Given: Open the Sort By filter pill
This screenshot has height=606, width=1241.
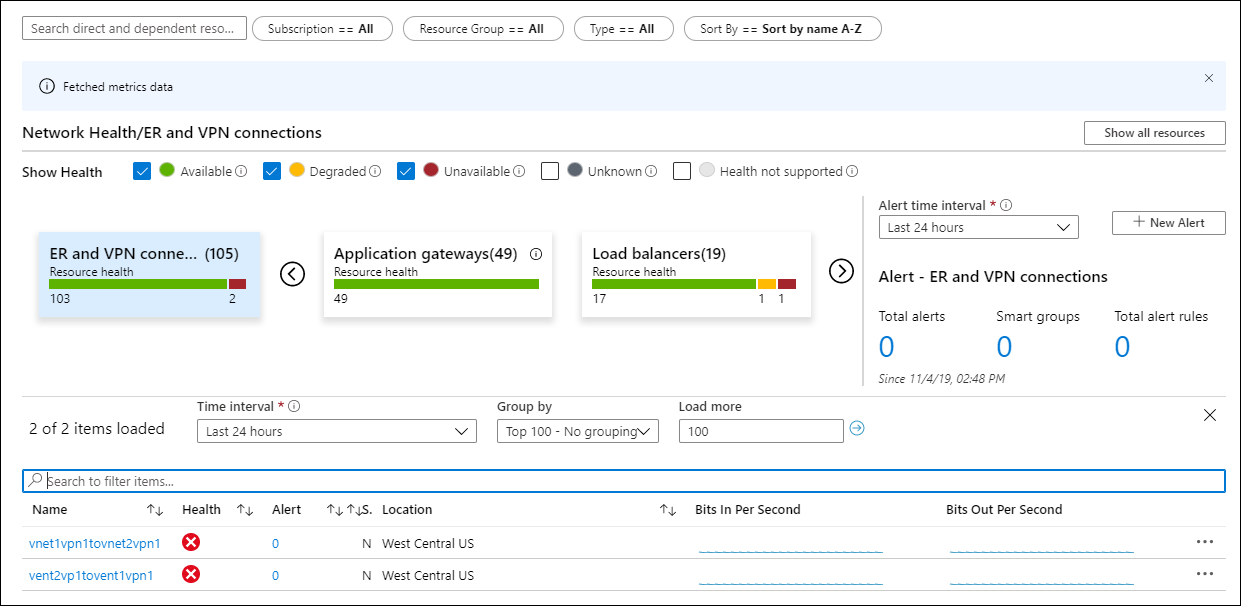Looking at the screenshot, I should pyautogui.click(x=782, y=29).
